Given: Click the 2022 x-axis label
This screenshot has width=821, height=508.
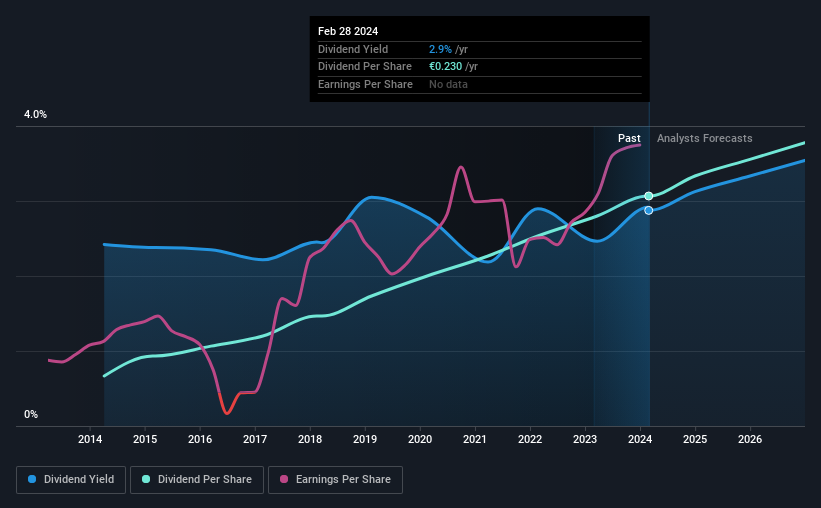Looking at the screenshot, I should pyautogui.click(x=530, y=439).
